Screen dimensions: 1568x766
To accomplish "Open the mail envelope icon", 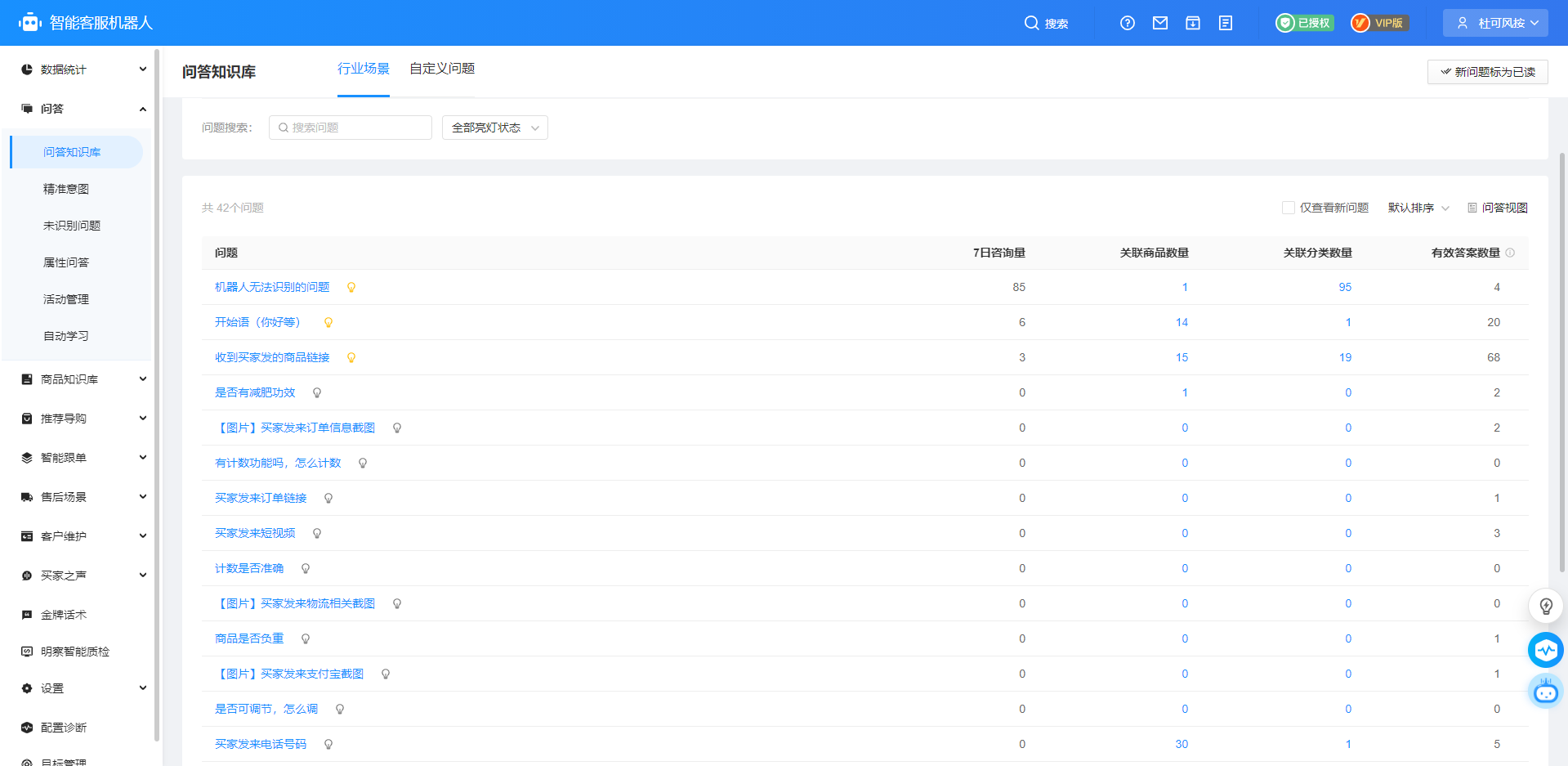I will [x=1160, y=23].
